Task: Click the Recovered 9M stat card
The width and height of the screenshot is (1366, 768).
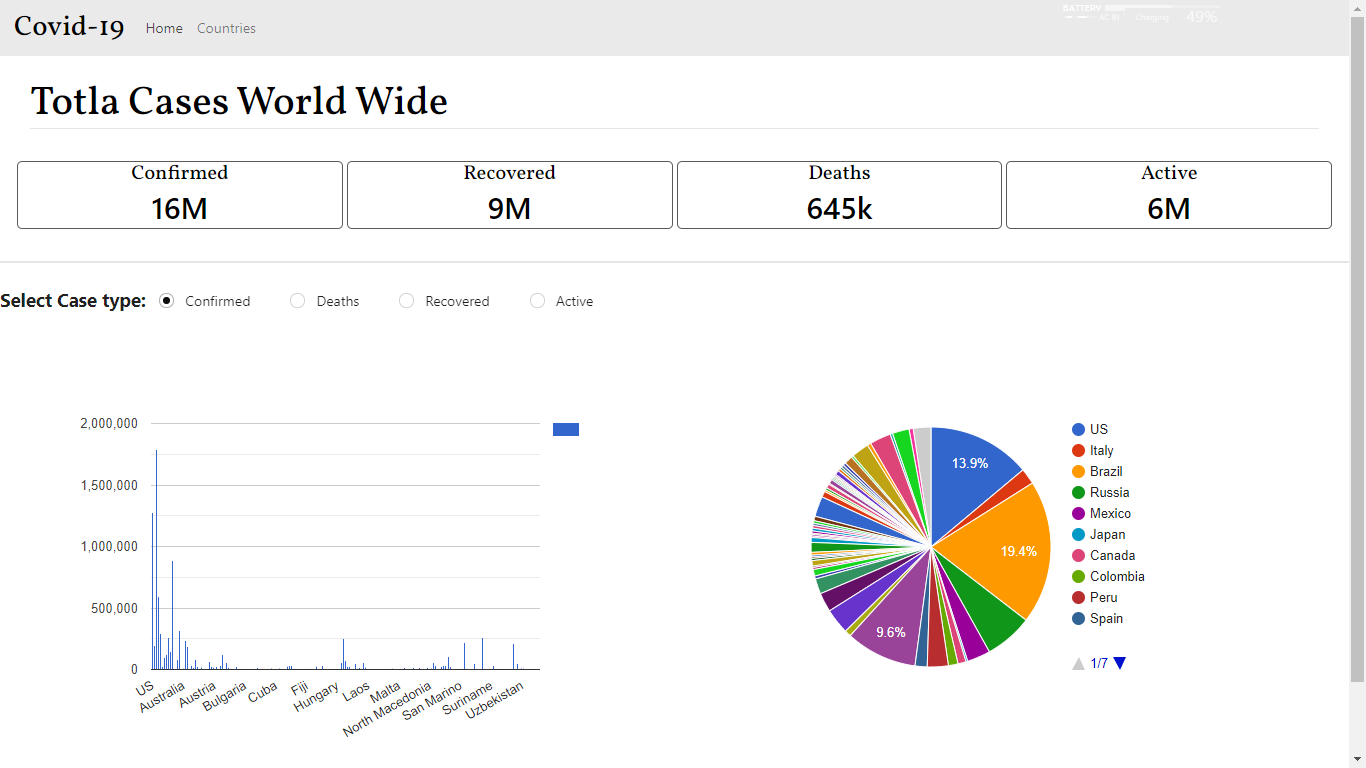Action: coord(509,195)
